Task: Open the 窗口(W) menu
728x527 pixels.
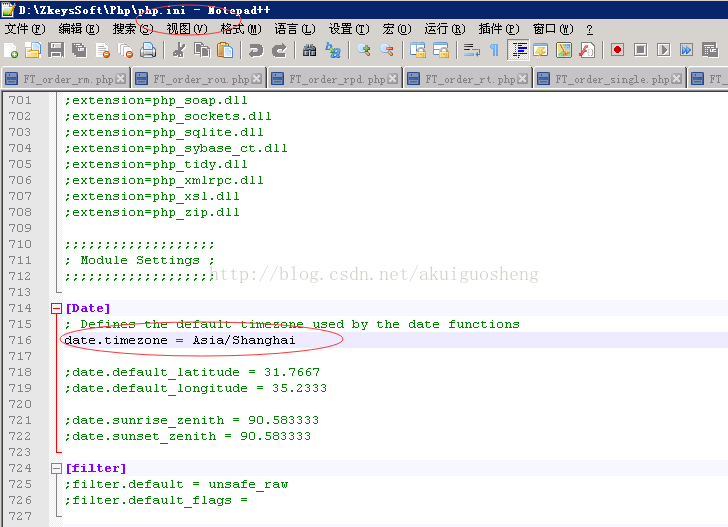Action: coord(553,29)
